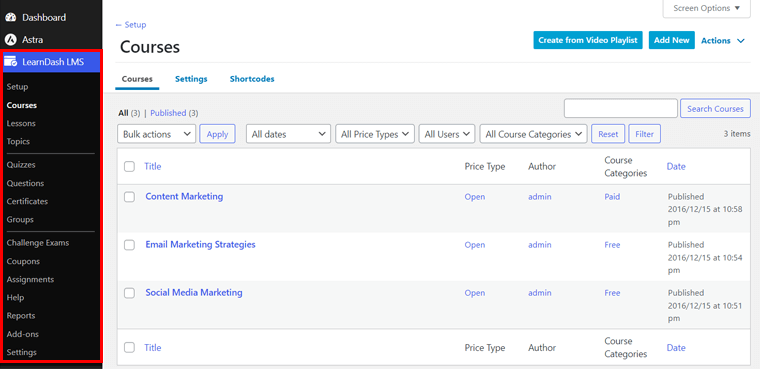Click the LearnDash LMS menu icon
This screenshot has width=760, height=369.
pos(11,62)
